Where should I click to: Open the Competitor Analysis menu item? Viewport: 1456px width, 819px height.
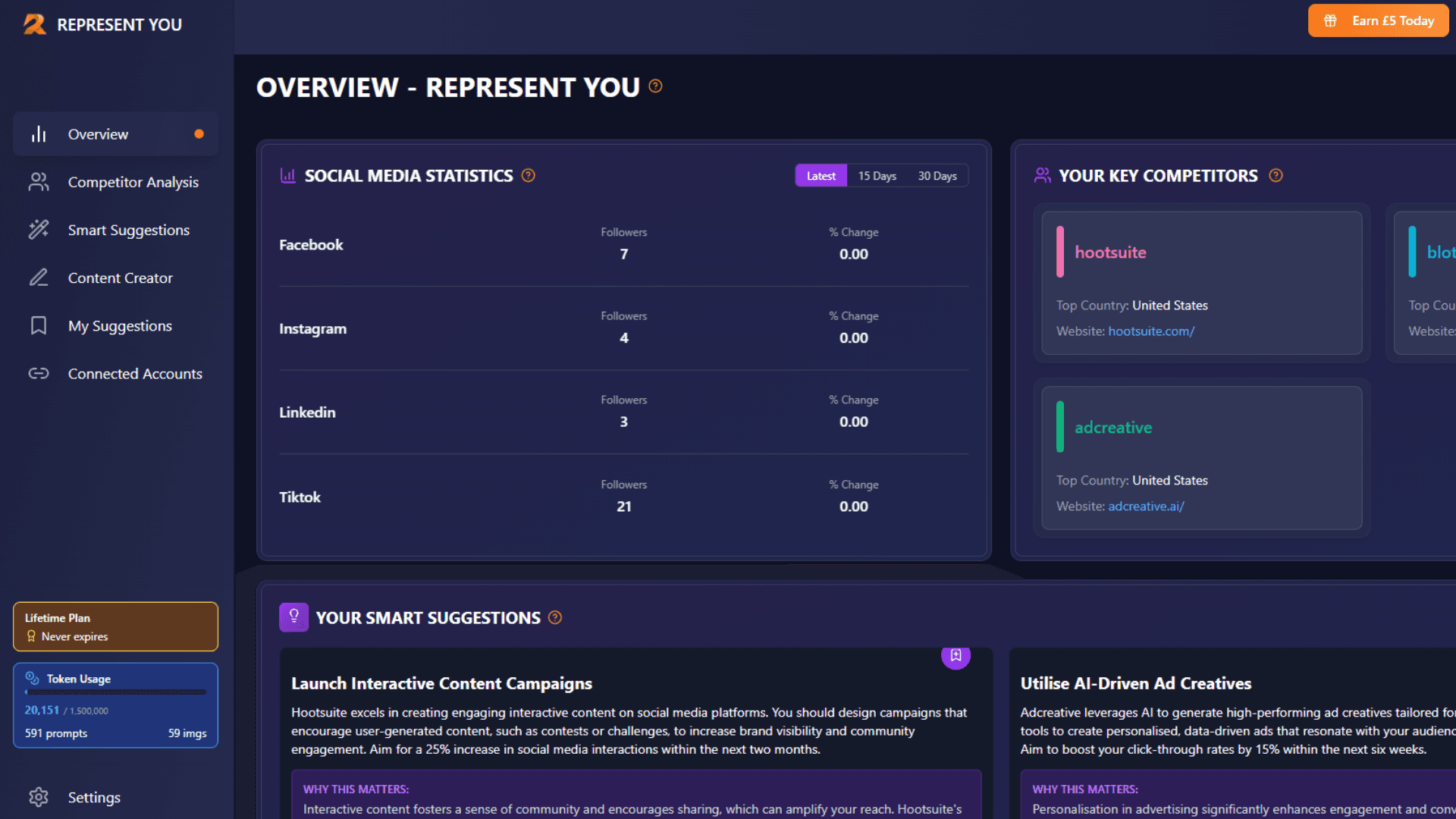[133, 182]
